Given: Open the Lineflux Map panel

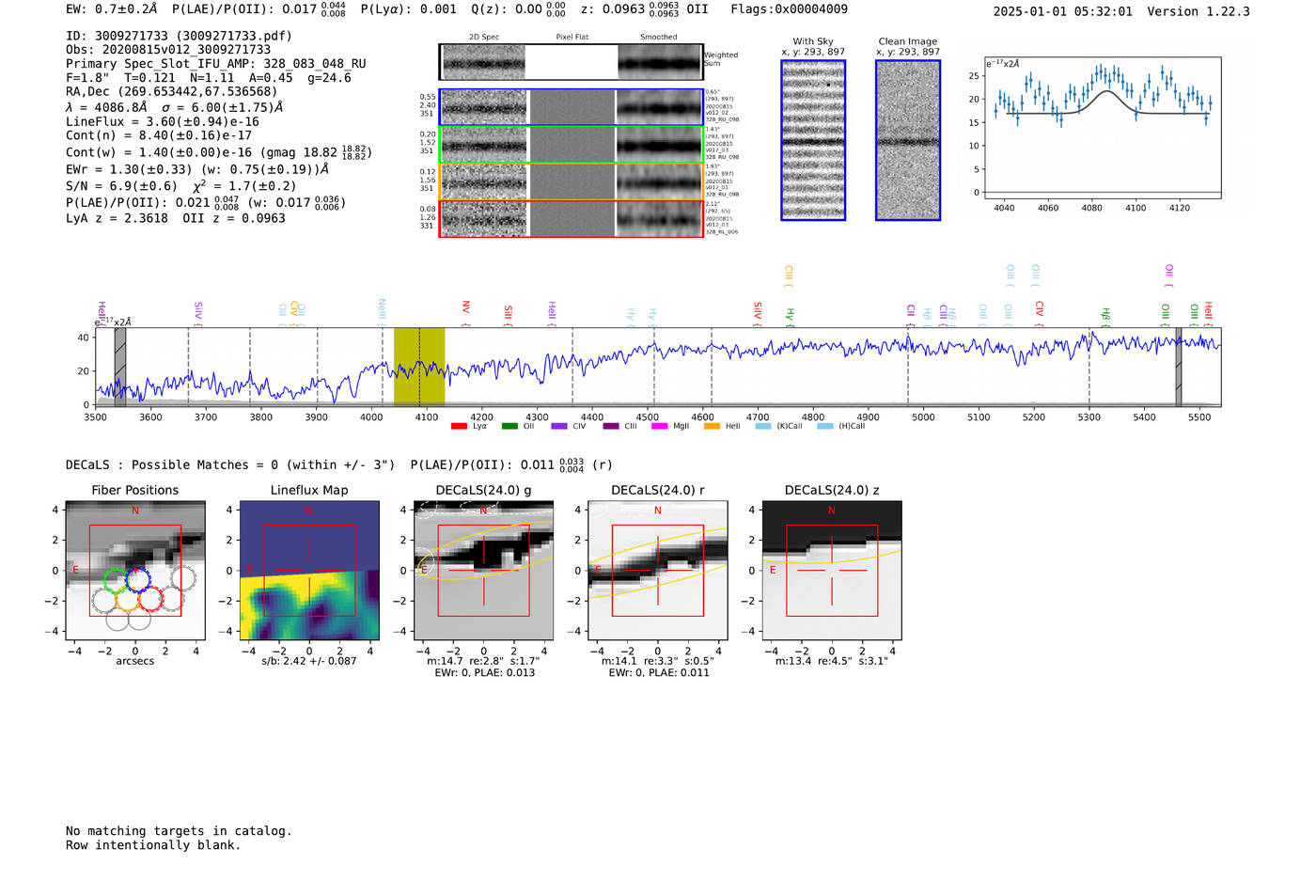Looking at the screenshot, I should pos(309,571).
